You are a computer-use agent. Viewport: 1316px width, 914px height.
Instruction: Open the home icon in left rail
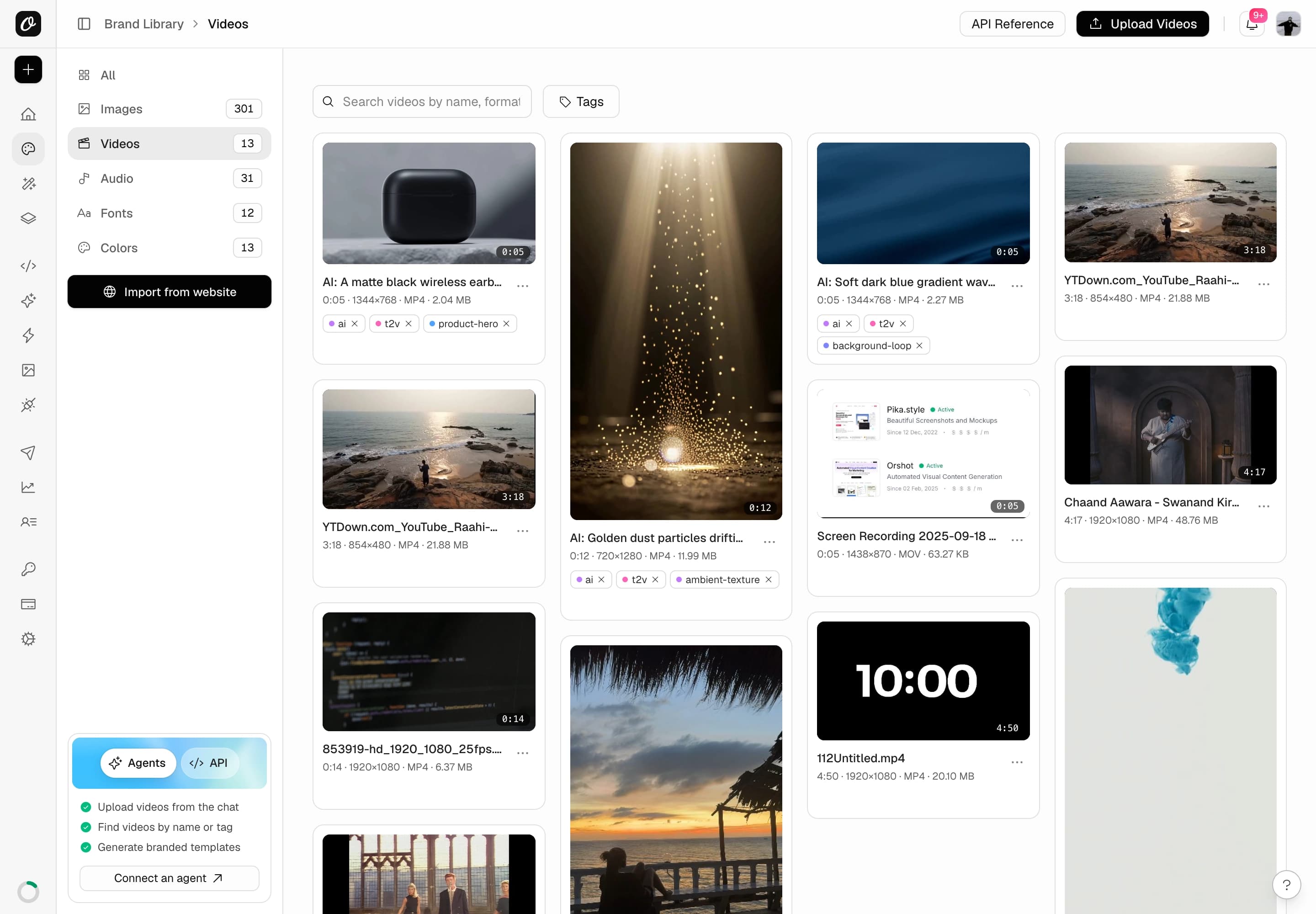[28, 114]
